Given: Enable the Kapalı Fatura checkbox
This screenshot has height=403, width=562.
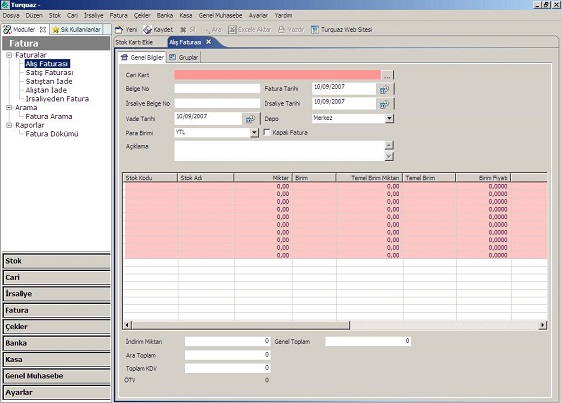Looking at the screenshot, I should click(267, 132).
